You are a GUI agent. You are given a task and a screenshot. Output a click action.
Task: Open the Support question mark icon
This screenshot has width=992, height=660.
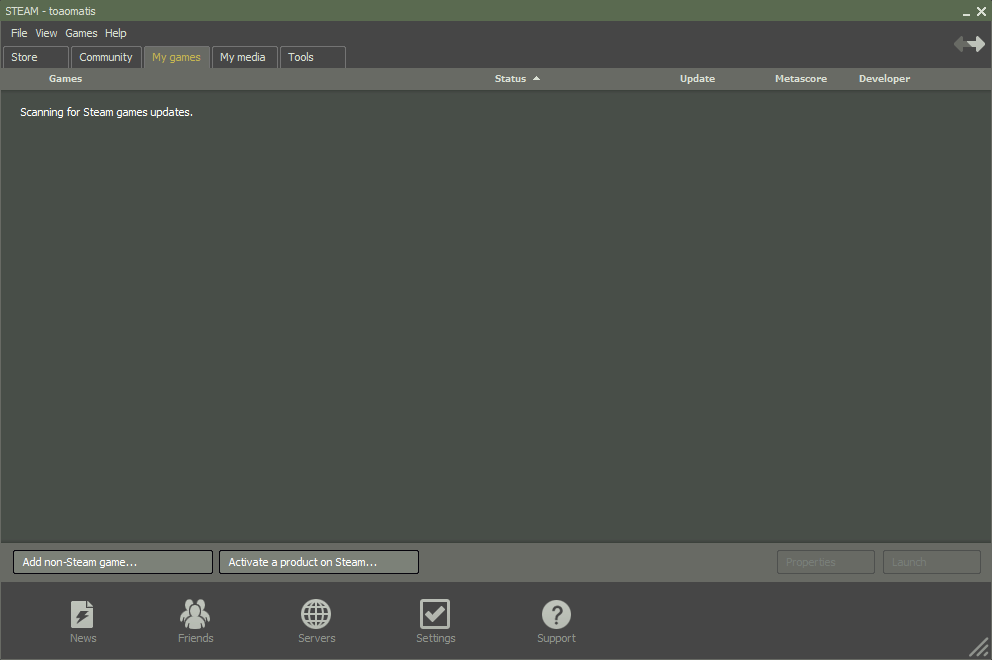tap(556, 614)
